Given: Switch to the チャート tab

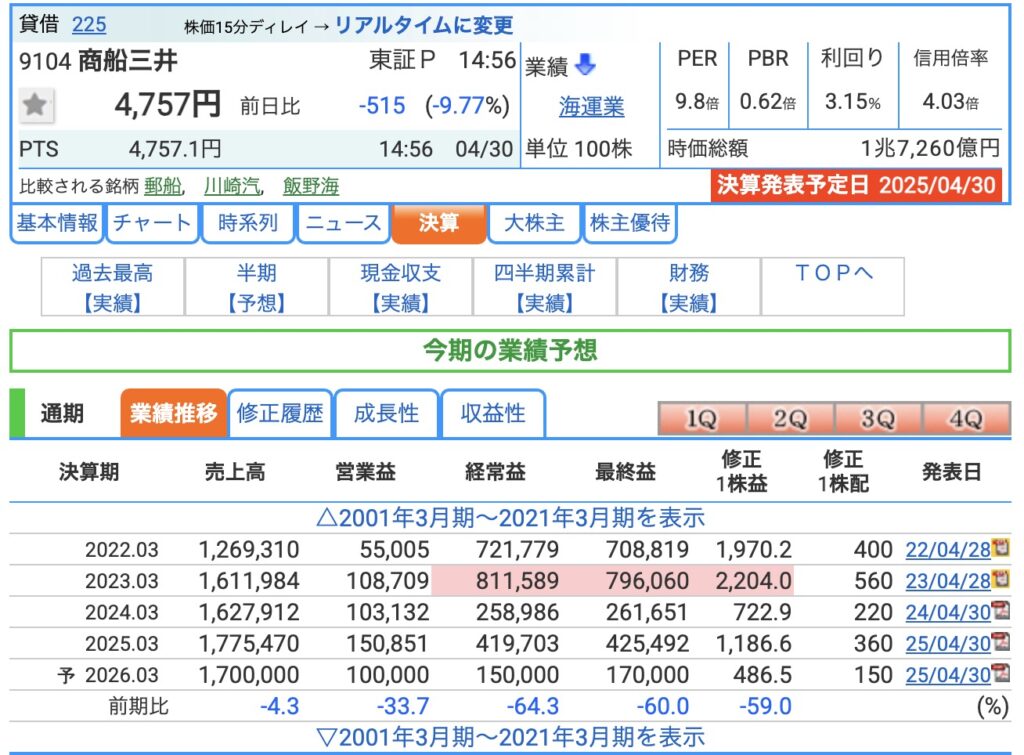Looking at the screenshot, I should coord(152,223).
